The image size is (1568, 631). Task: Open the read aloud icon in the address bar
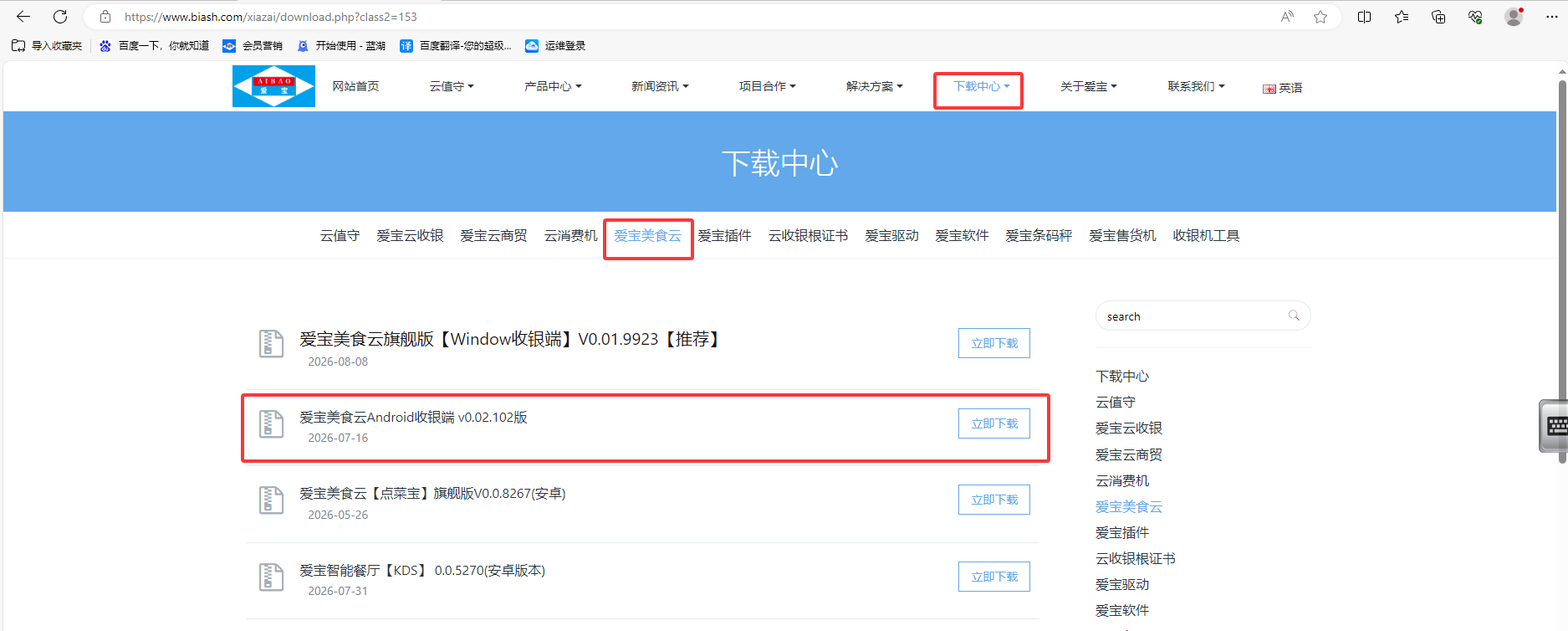click(1287, 17)
